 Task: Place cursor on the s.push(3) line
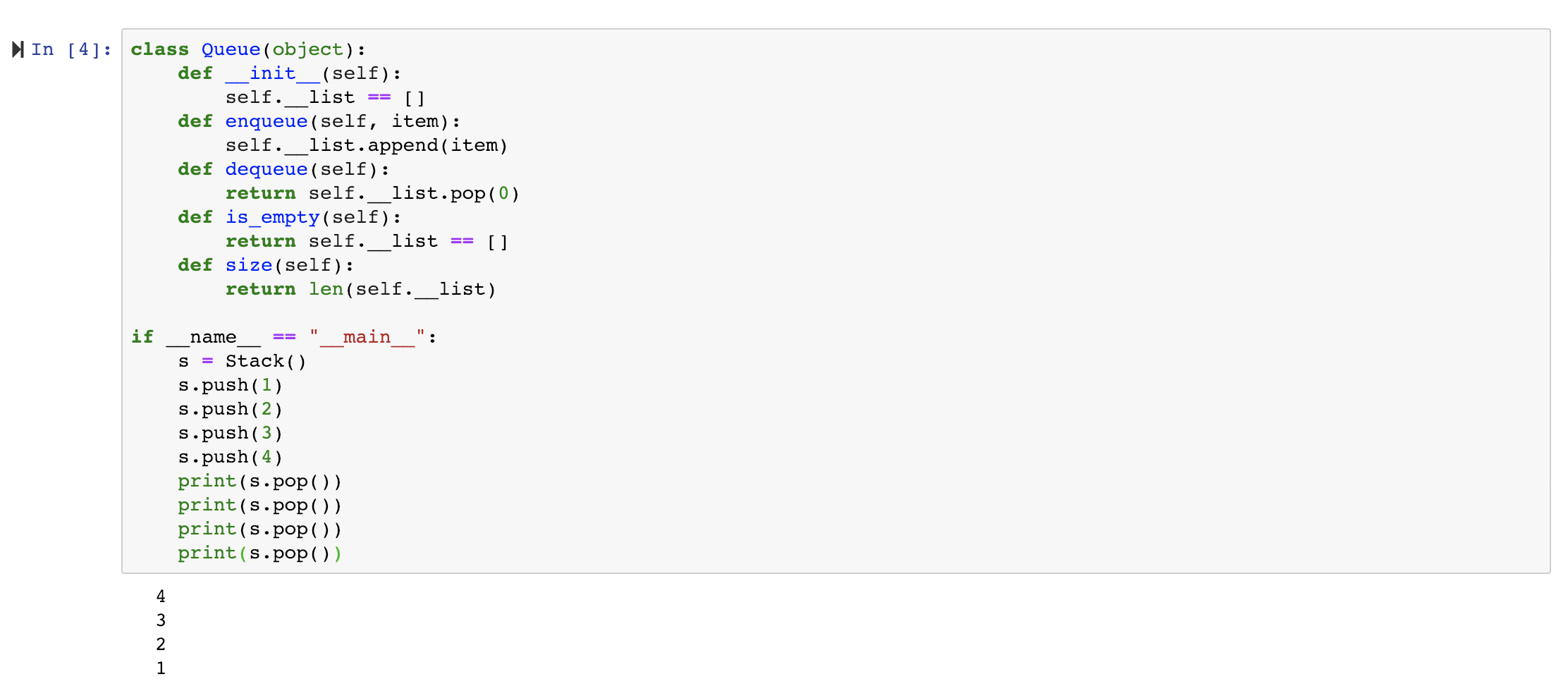click(230, 433)
